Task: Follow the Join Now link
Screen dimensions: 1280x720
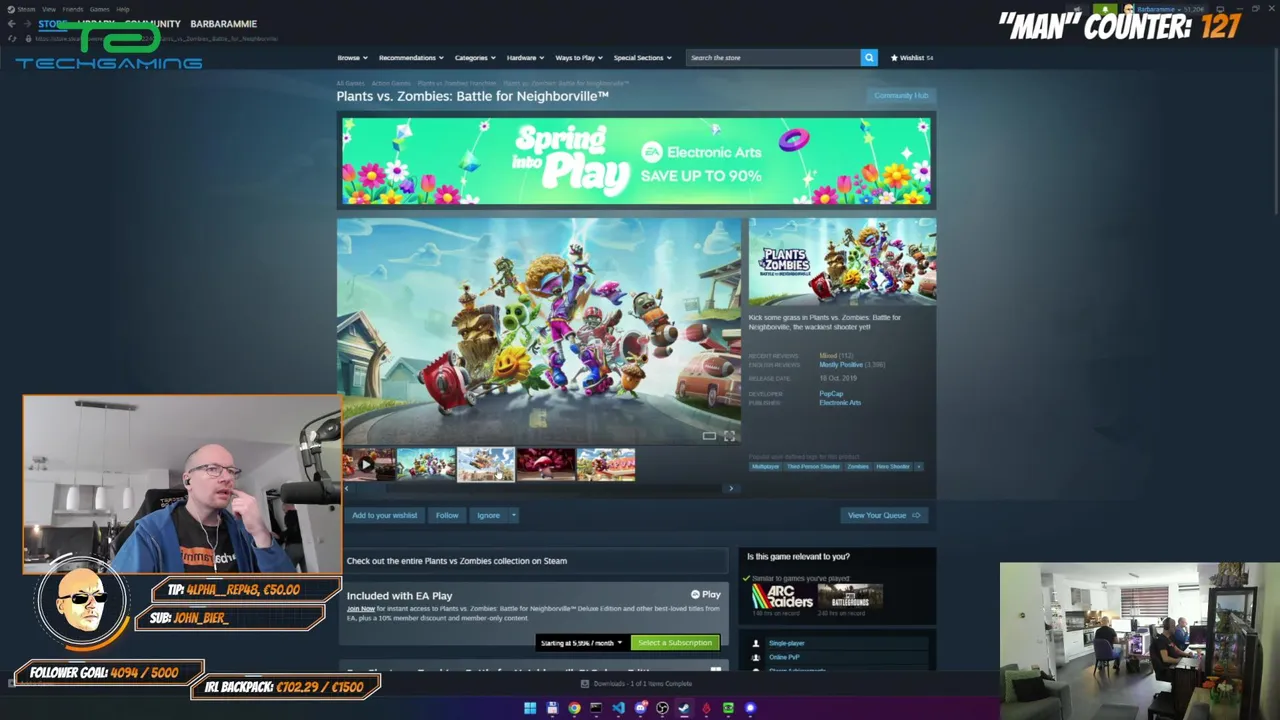Action: [361, 609]
